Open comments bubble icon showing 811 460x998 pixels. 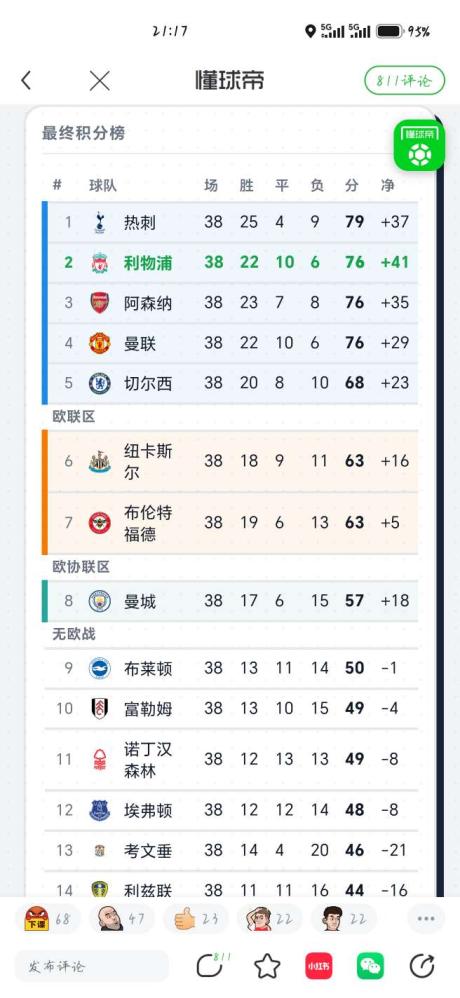211,965
